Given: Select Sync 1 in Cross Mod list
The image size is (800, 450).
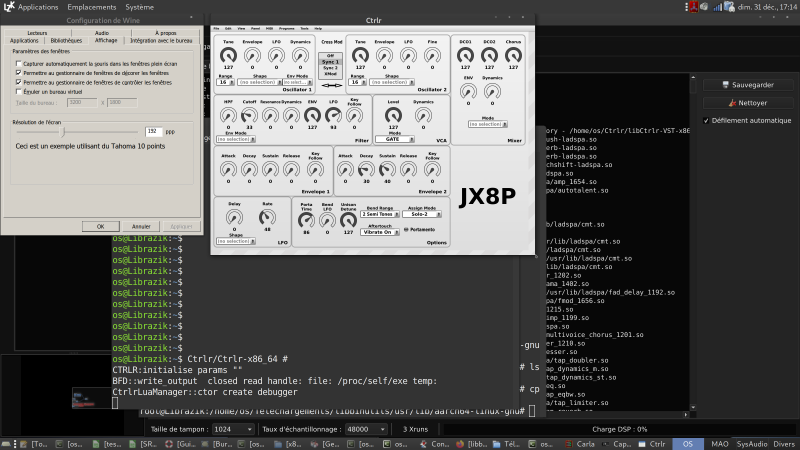Looking at the screenshot, I should point(331,62).
